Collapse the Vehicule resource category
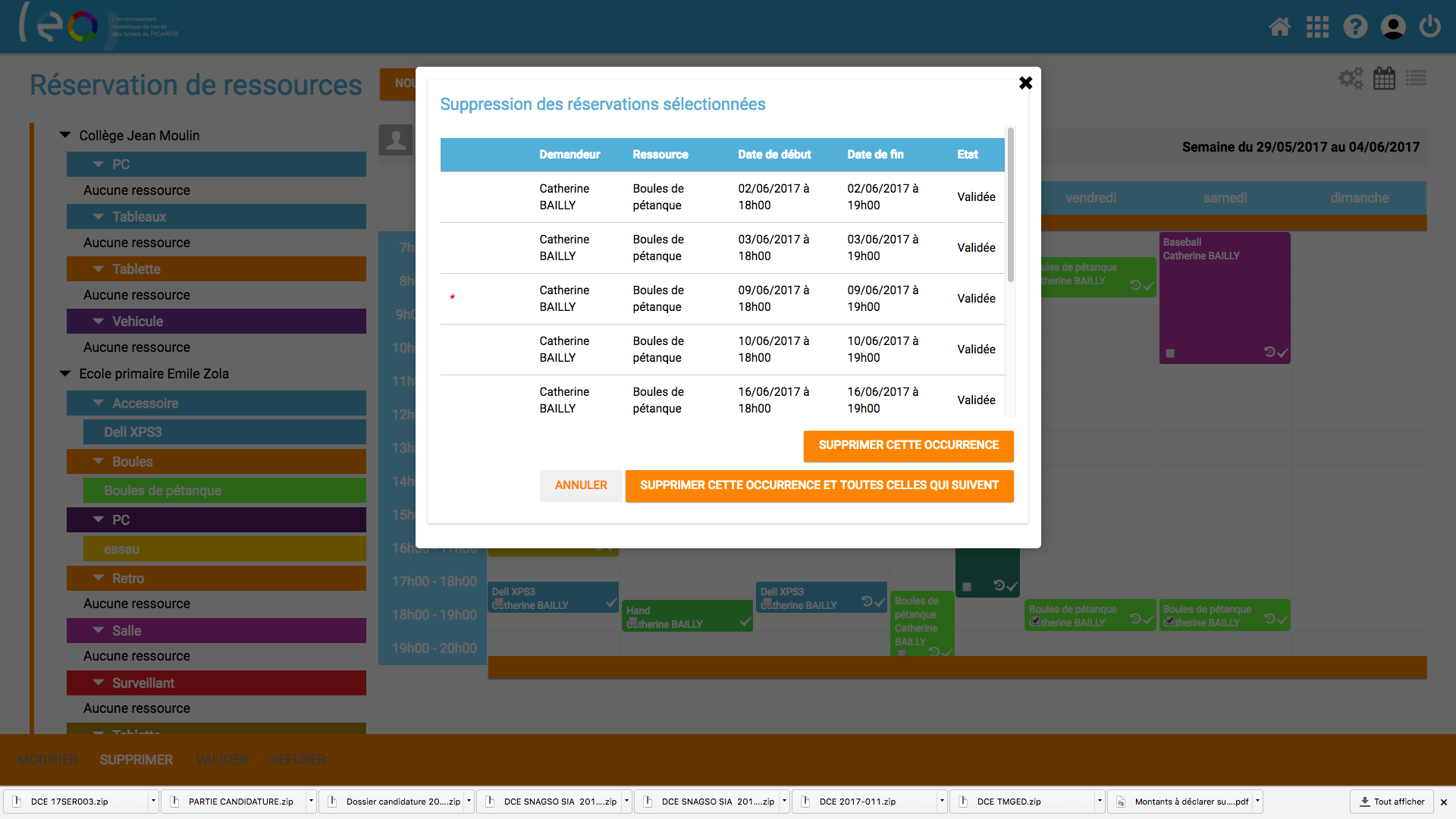The width and height of the screenshot is (1456, 819). point(99,322)
